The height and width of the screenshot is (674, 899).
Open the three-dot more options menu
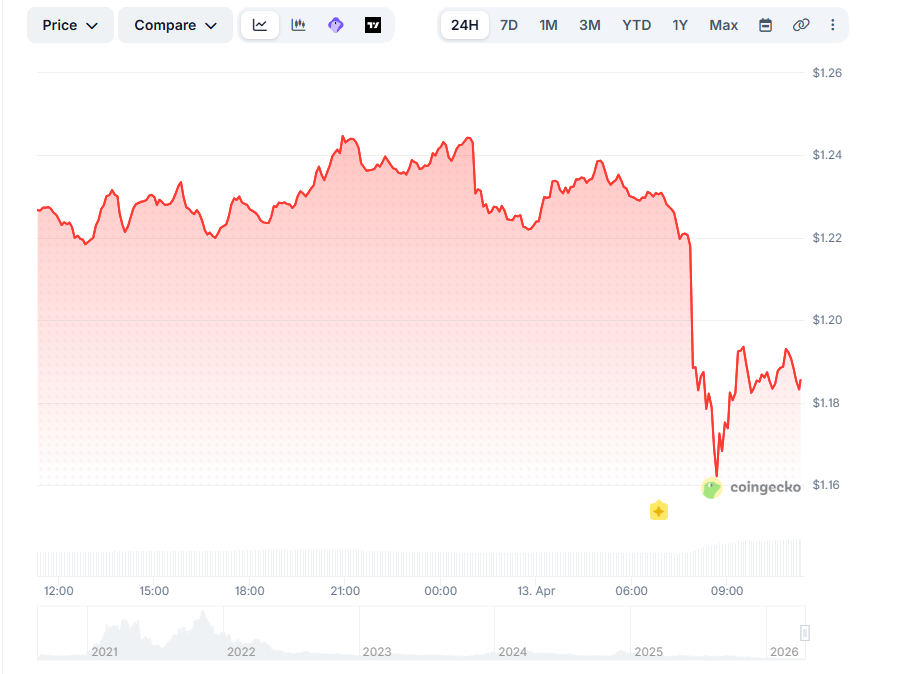833,25
